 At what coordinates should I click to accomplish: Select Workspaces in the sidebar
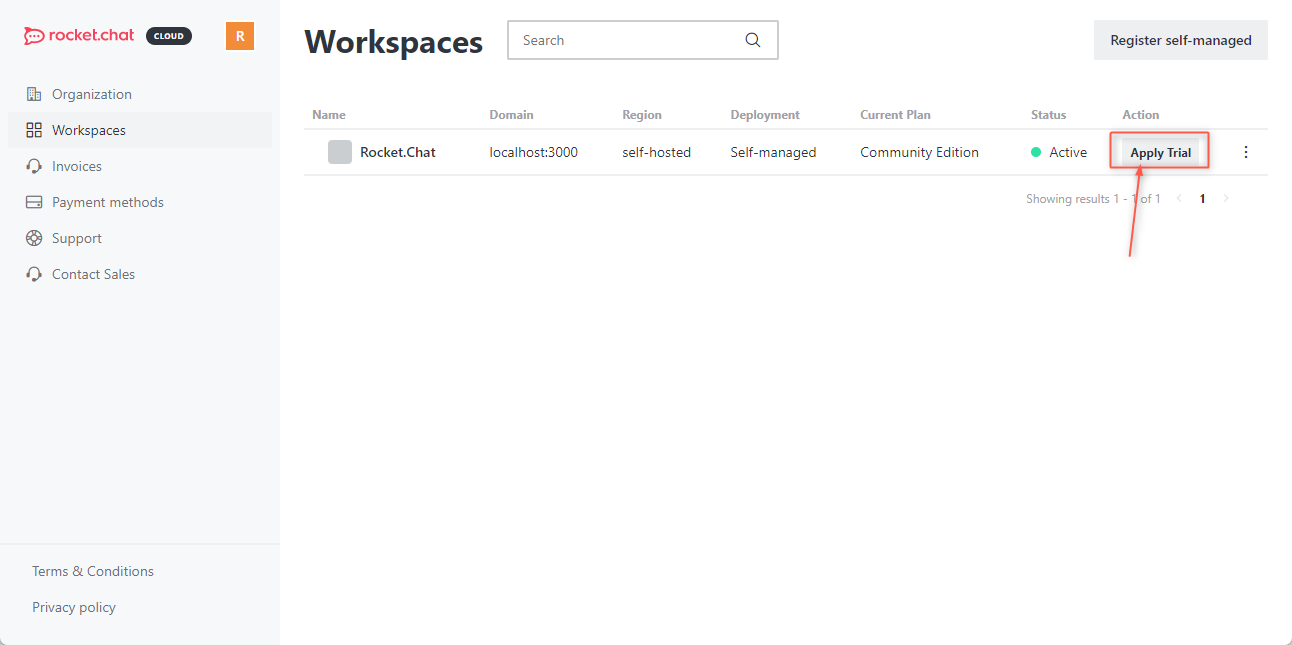coord(140,130)
